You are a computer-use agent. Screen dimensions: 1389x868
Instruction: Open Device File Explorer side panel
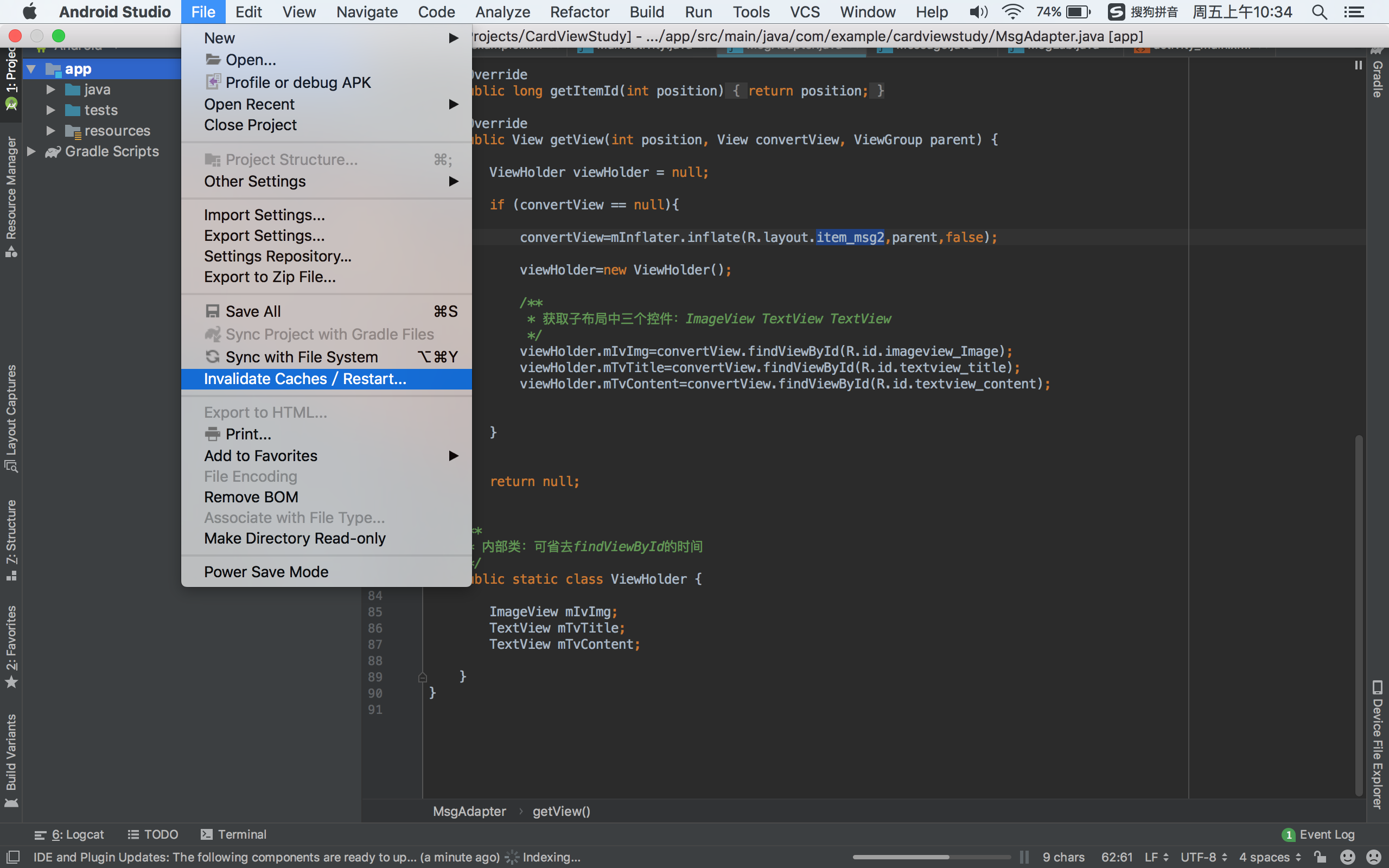[1377, 744]
